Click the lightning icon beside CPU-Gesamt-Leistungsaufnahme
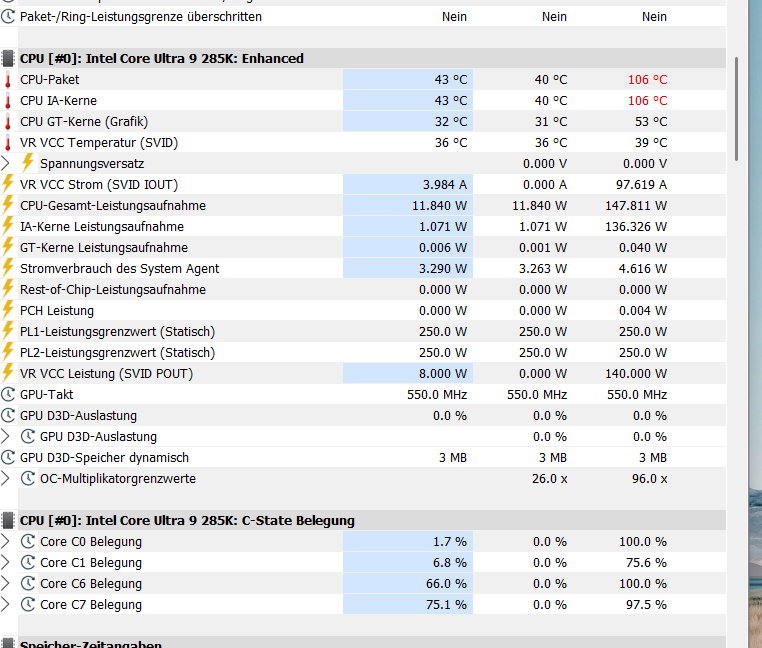The width and height of the screenshot is (762, 648). click(8, 205)
